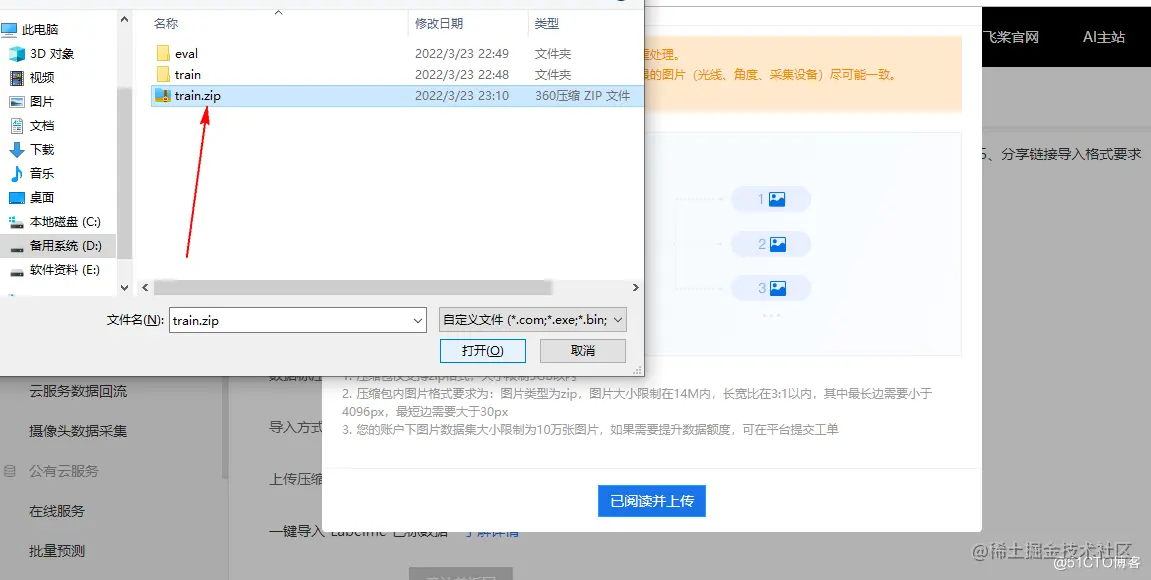Click the 2022/3/23 23:10 date cell
Viewport: 1151px width, 580px height.
462,95
